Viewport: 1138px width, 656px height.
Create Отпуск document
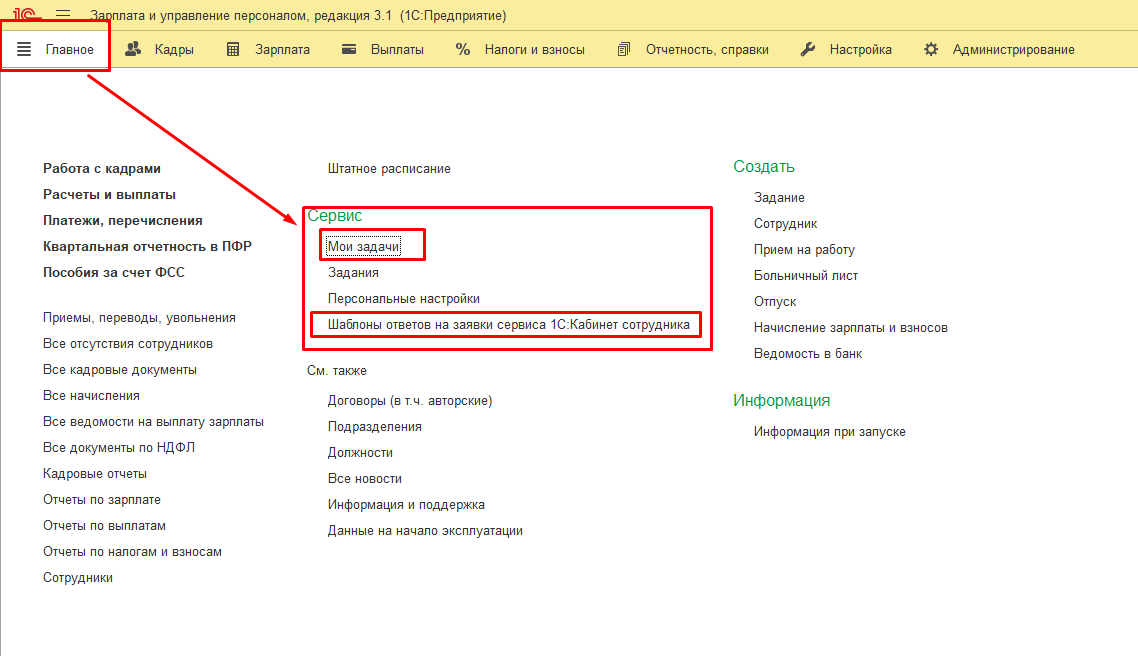(x=775, y=302)
